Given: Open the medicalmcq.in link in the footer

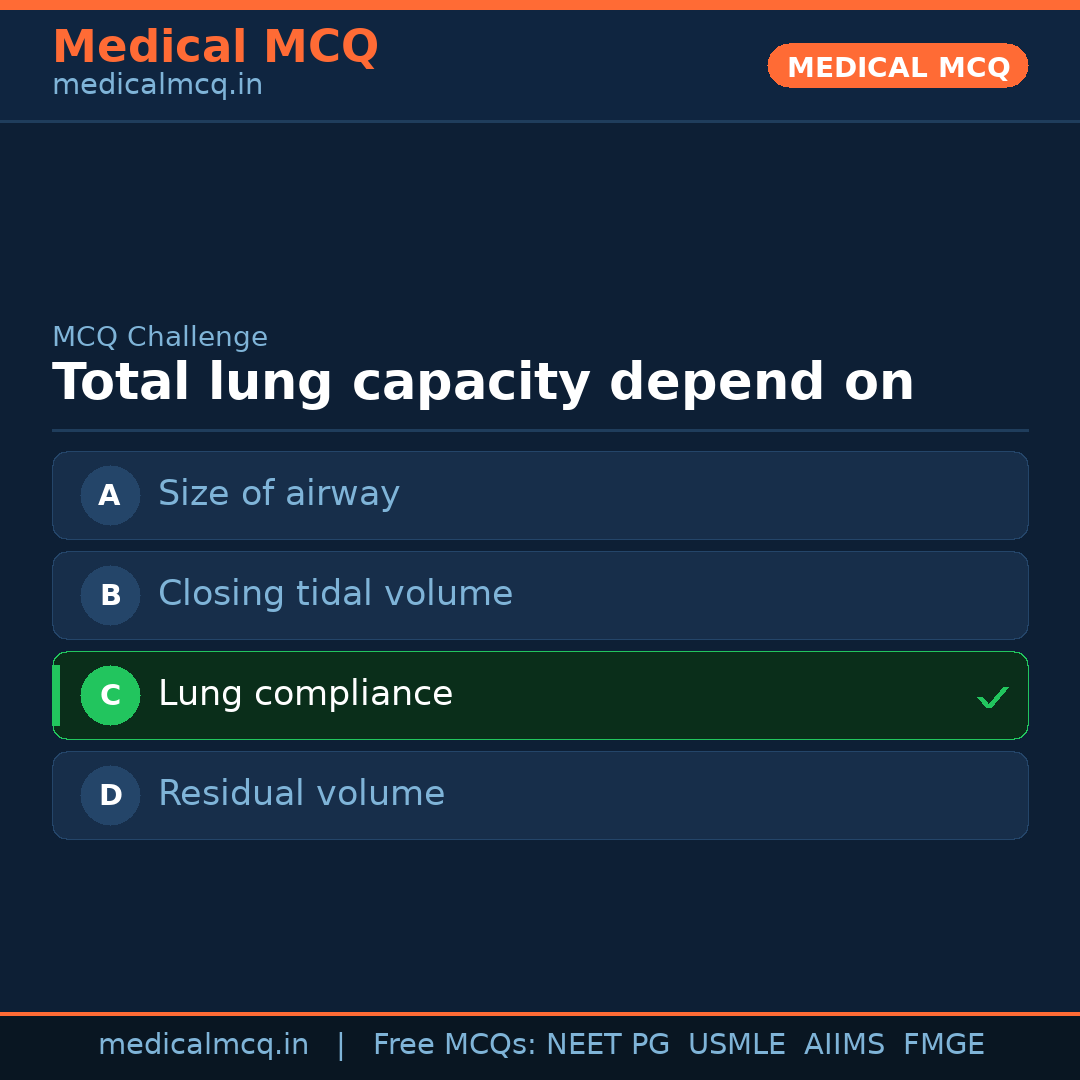Looking at the screenshot, I should pos(203,1045).
